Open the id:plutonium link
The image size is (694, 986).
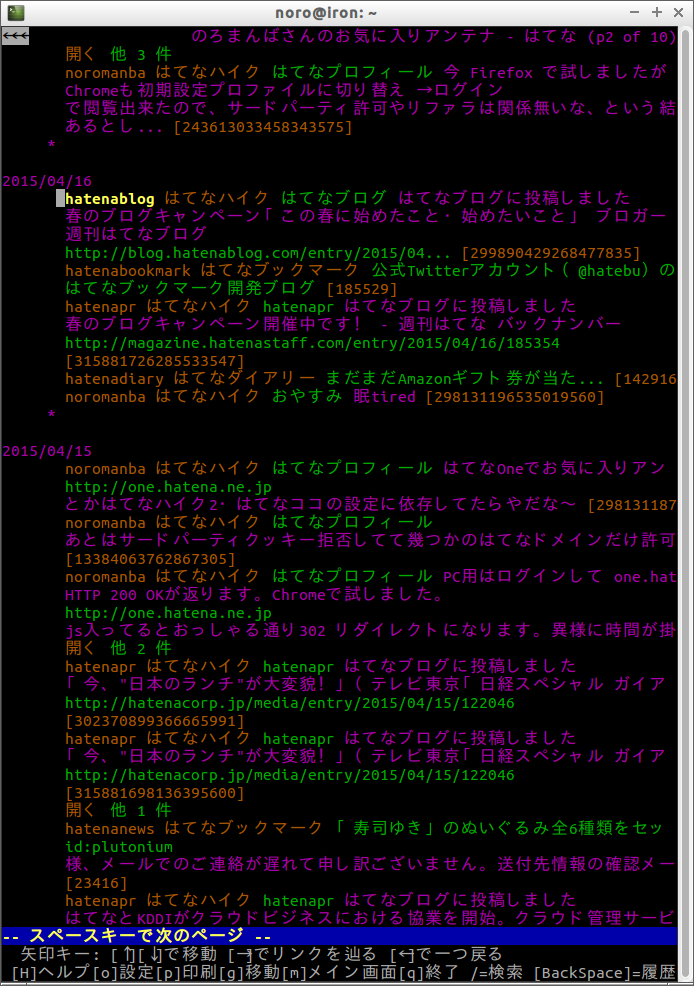click(x=119, y=846)
